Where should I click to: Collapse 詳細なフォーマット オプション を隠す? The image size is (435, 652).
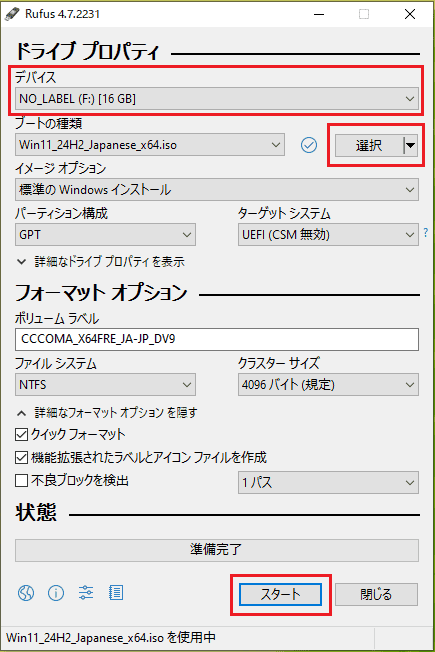[x=106, y=412]
